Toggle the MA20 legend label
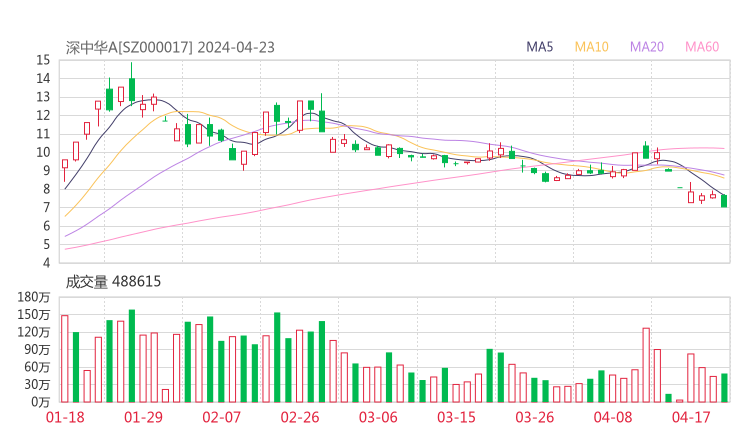740x440 pixels. pos(647,47)
